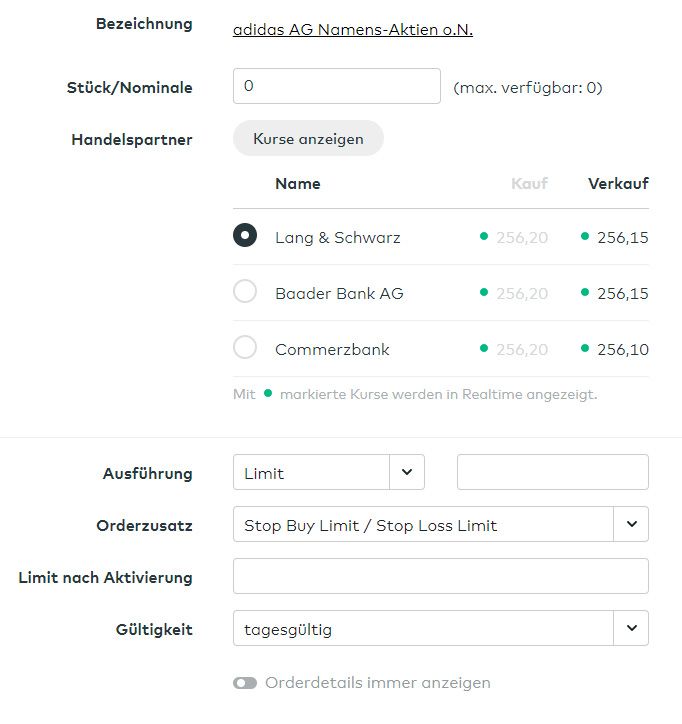The width and height of the screenshot is (682, 724).
Task: Click the limit price input field
Action: (552, 472)
